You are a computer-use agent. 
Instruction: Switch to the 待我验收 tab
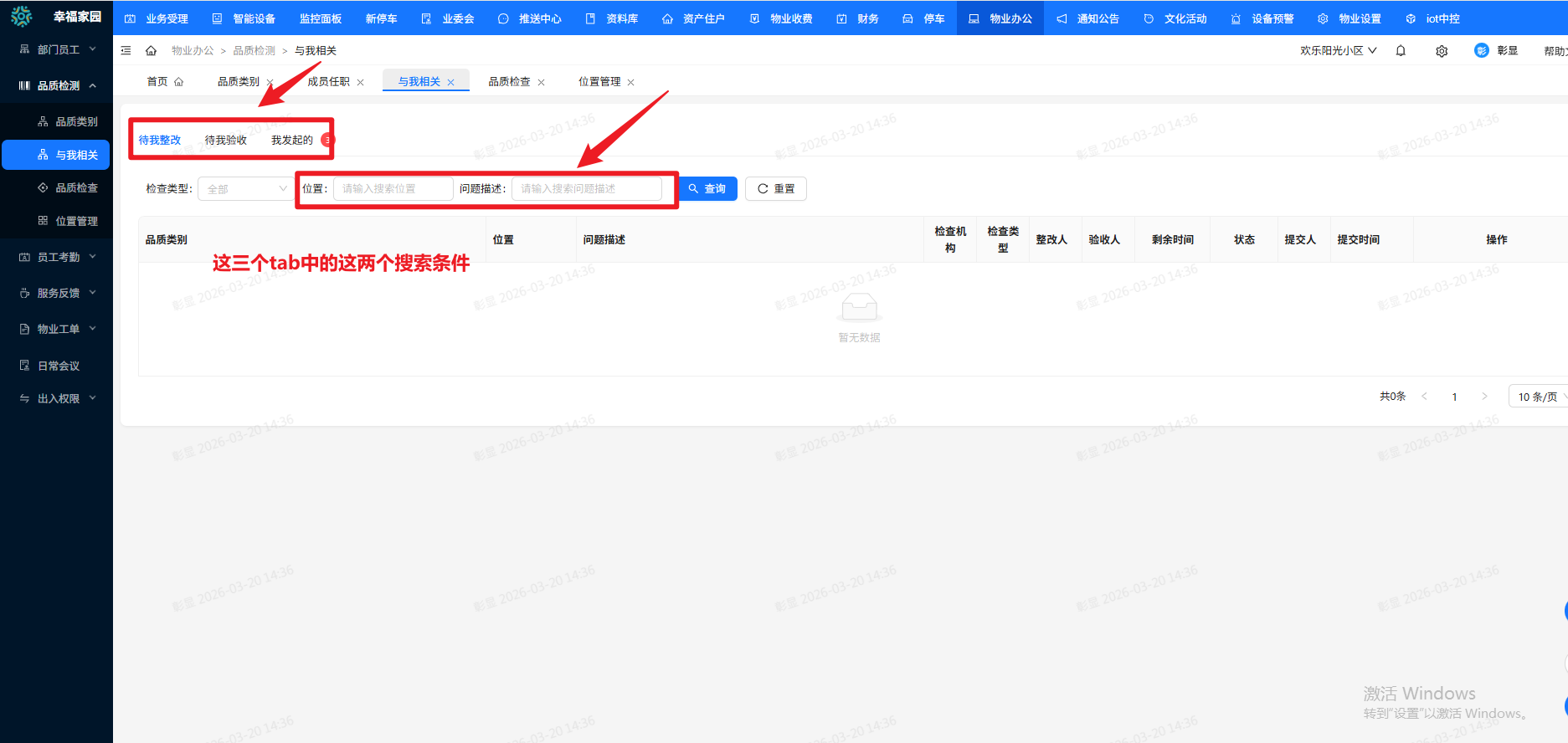coord(226,141)
